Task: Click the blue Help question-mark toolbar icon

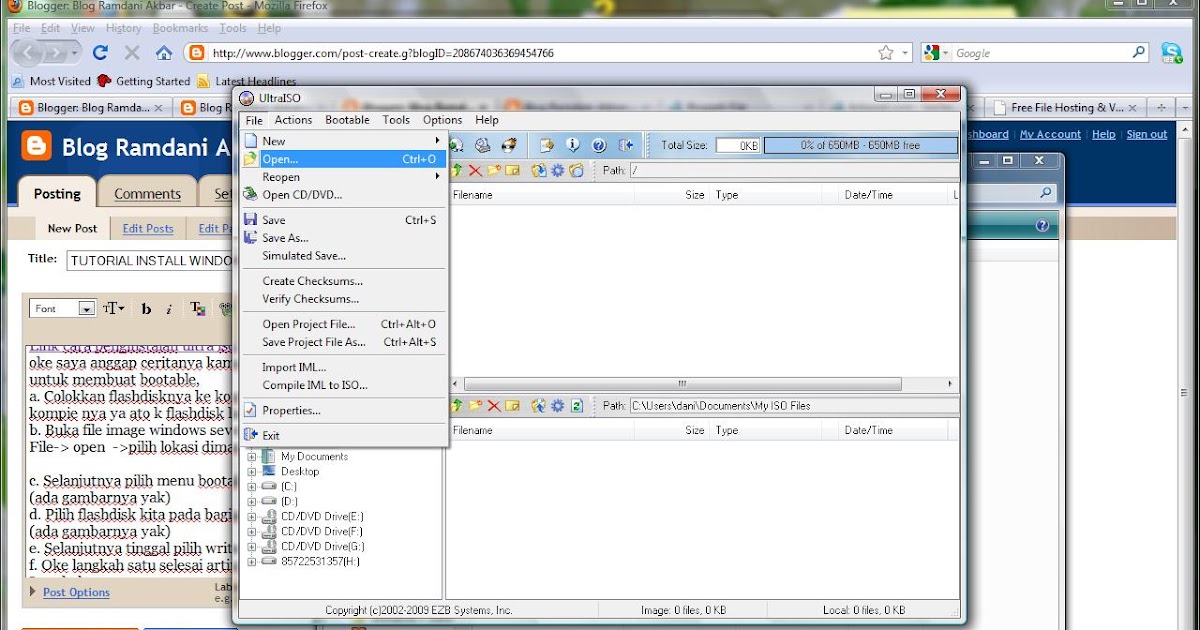Action: pos(599,146)
